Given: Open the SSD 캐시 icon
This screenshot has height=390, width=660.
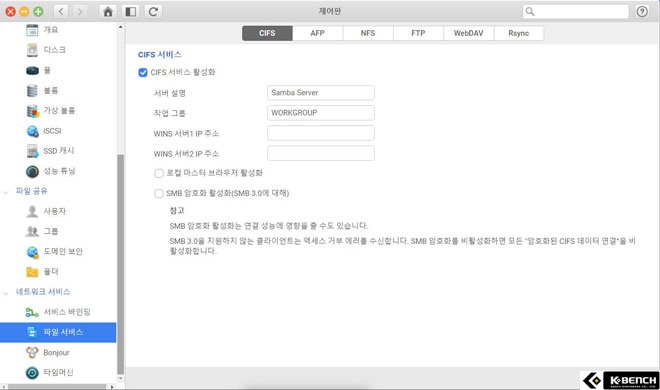Looking at the screenshot, I should pyautogui.click(x=32, y=151).
